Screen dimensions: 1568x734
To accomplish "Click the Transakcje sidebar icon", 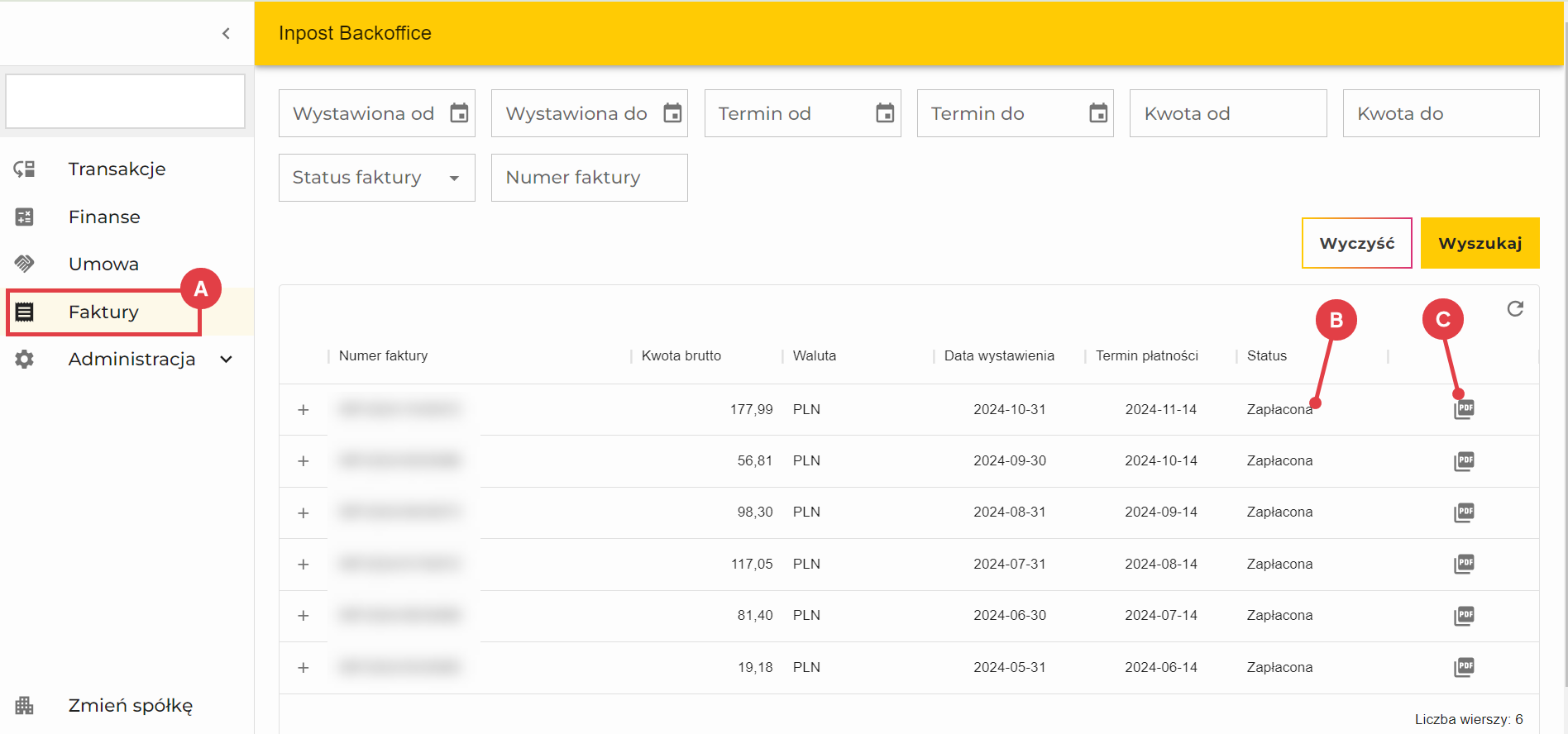I will pyautogui.click(x=25, y=169).
